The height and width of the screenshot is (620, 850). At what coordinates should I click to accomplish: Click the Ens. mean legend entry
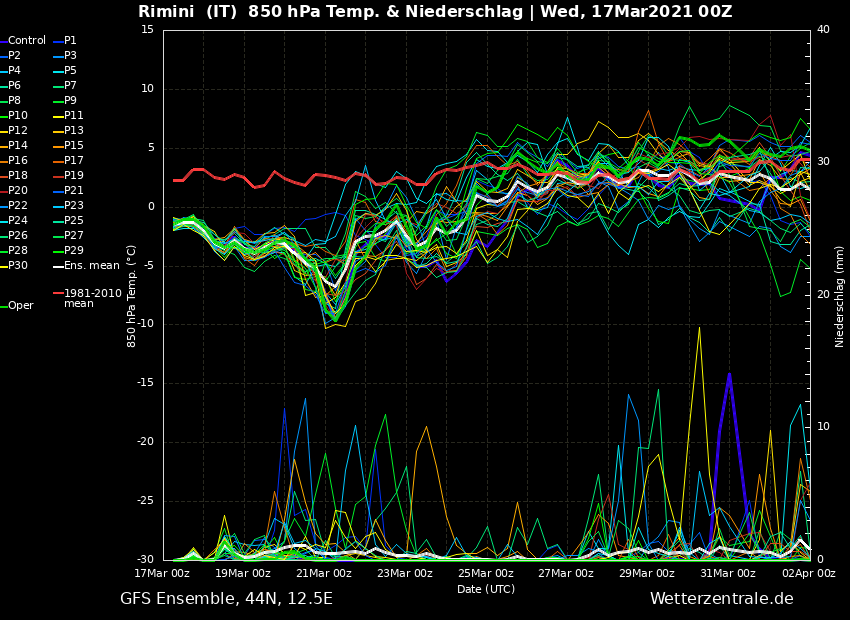tap(87, 266)
